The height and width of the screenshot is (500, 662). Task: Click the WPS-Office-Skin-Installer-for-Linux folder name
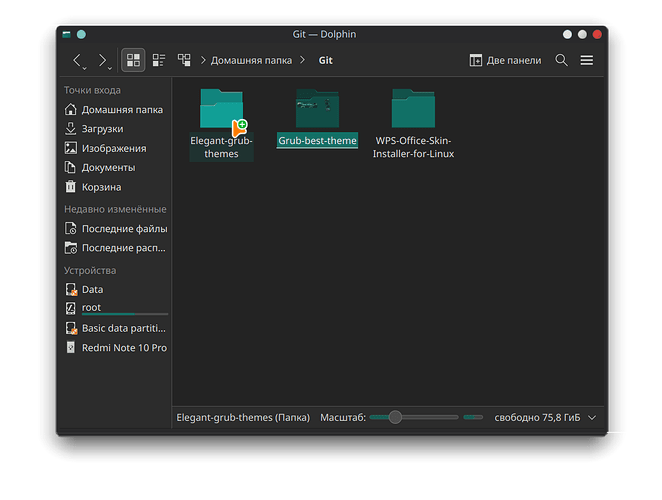(413, 147)
